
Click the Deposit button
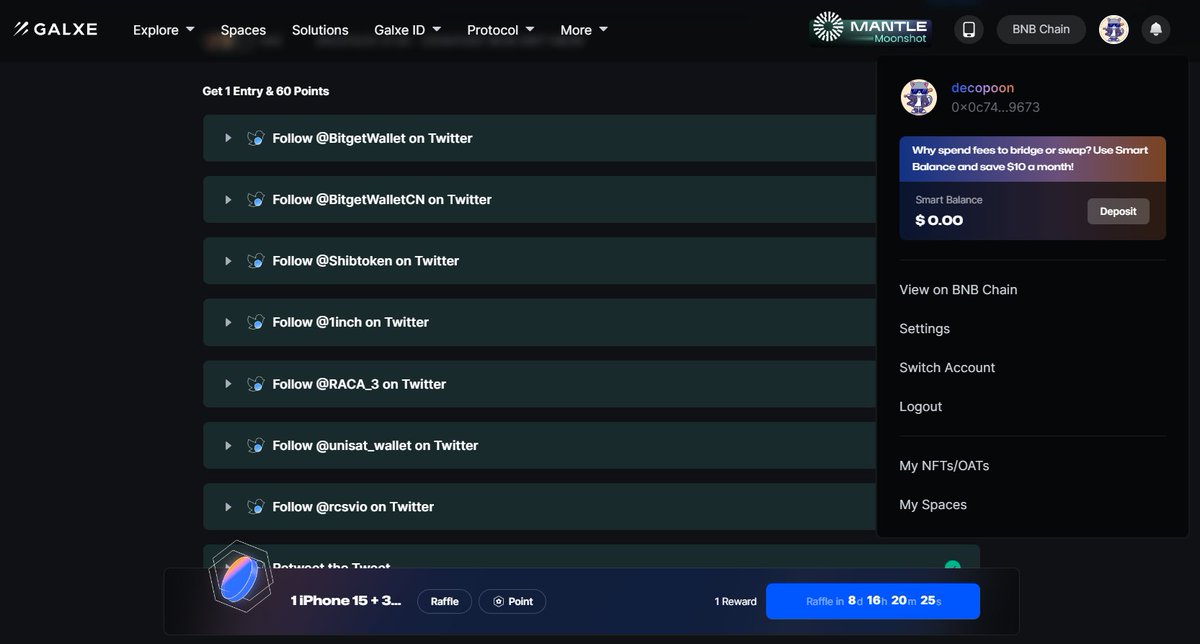[1118, 211]
